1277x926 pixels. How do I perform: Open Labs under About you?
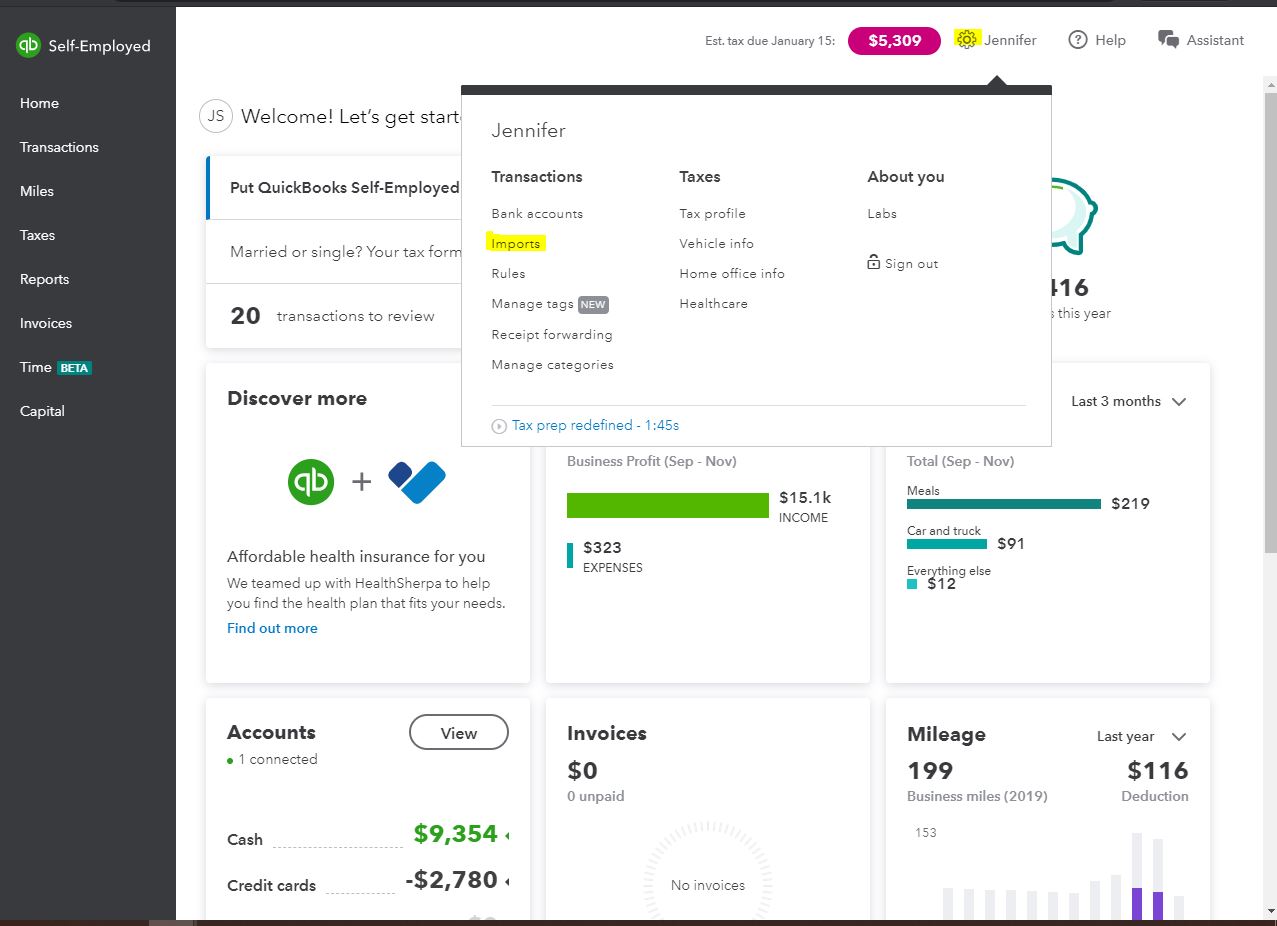882,213
